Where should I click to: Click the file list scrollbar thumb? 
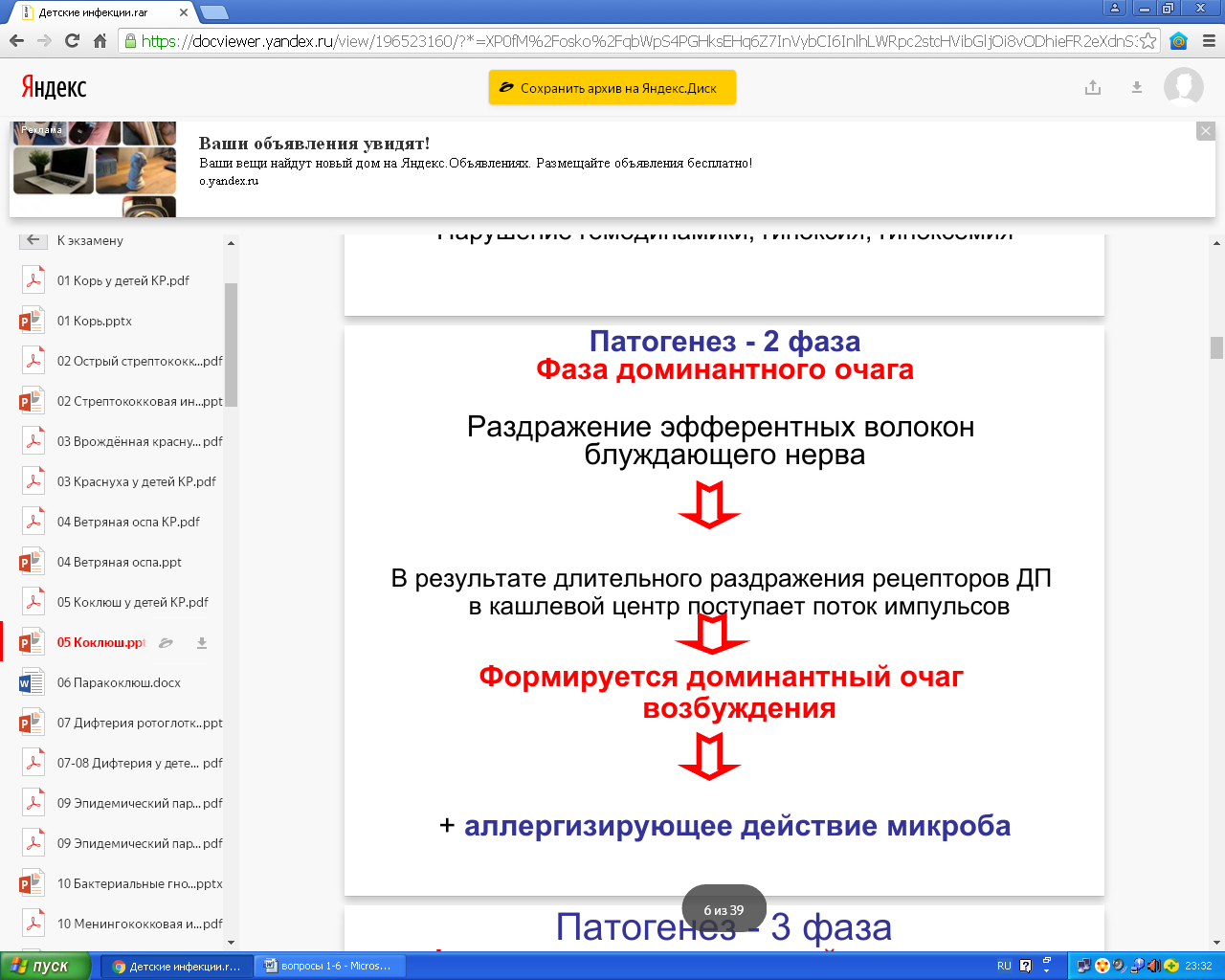tap(231, 345)
